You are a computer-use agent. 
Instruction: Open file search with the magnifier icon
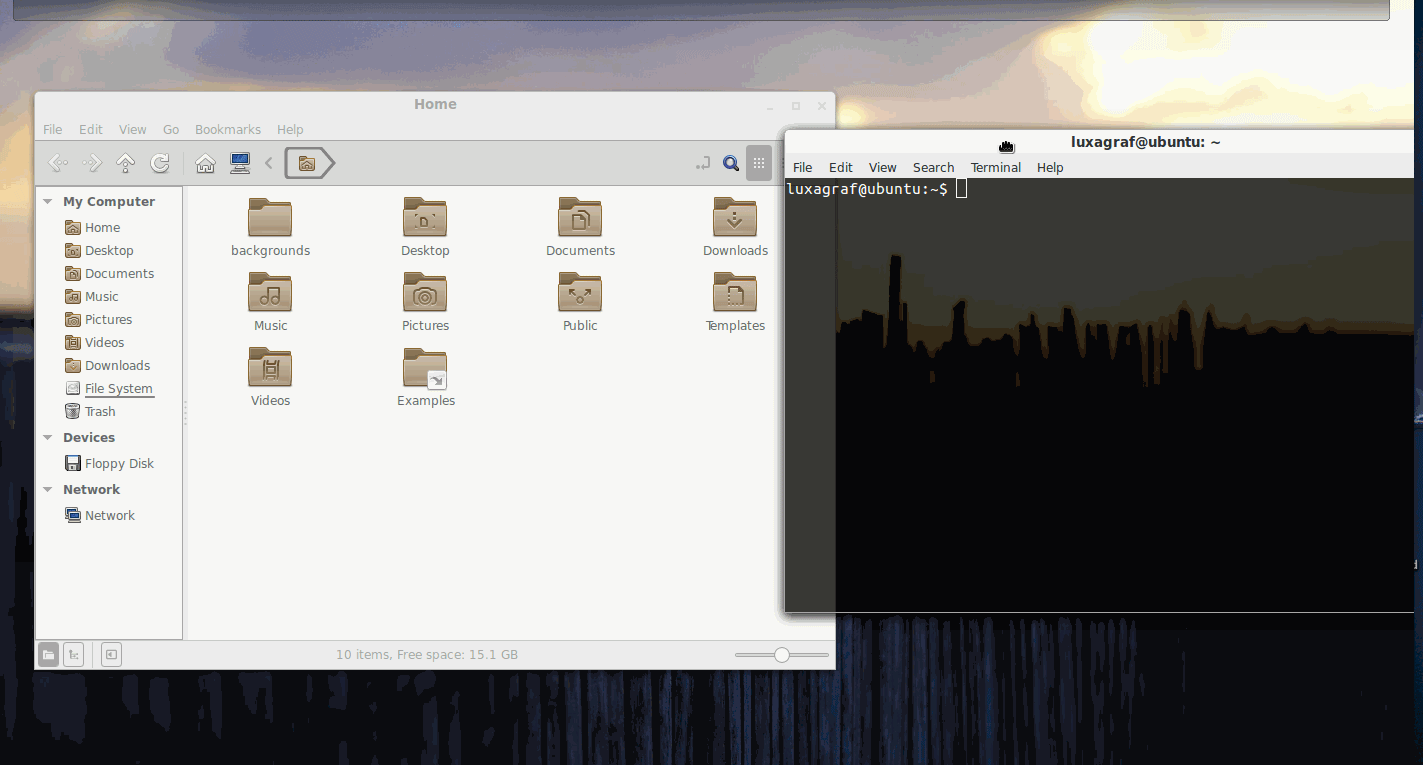click(731, 163)
